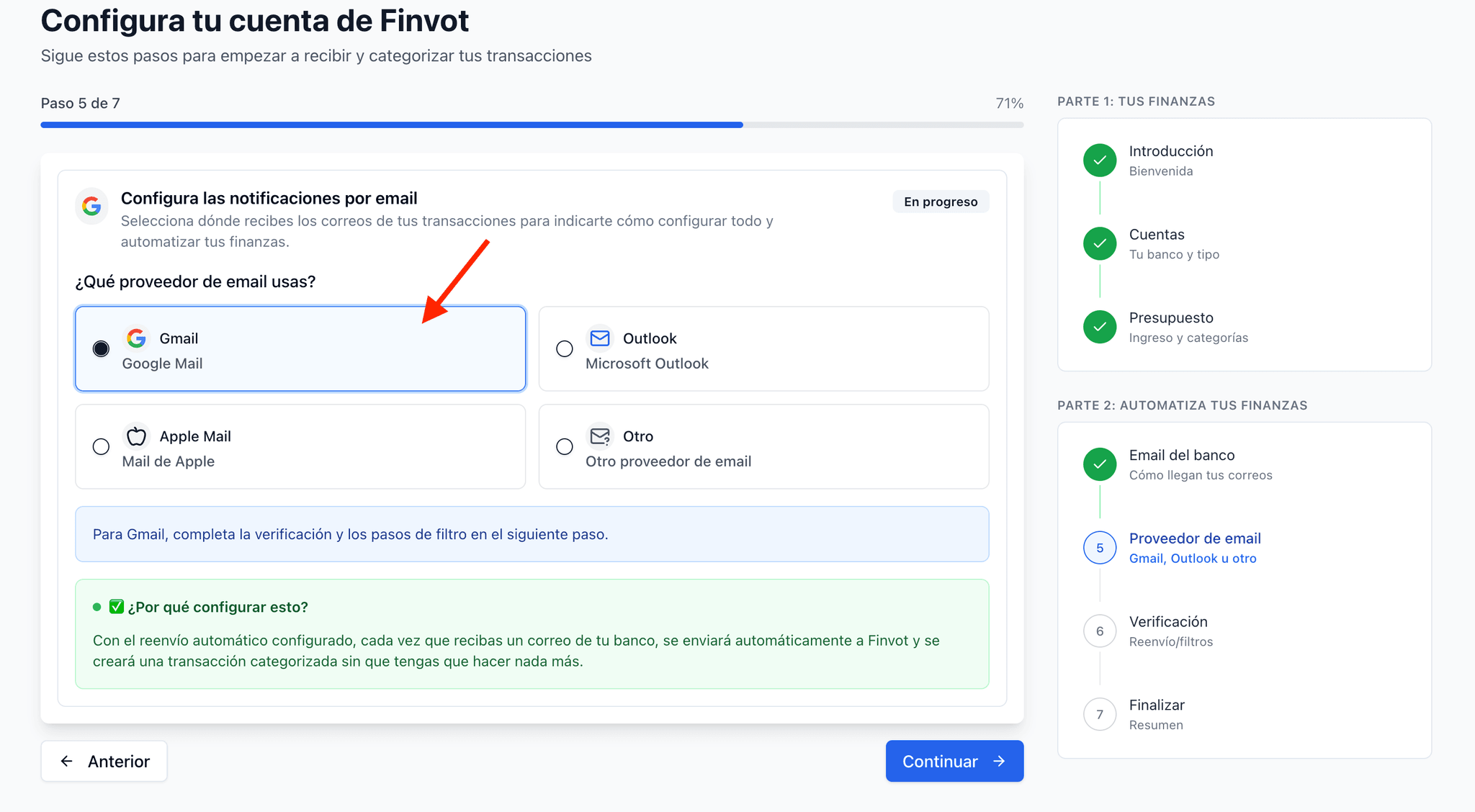
Task: Click the green check next to Cuentas
Action: (1100, 243)
